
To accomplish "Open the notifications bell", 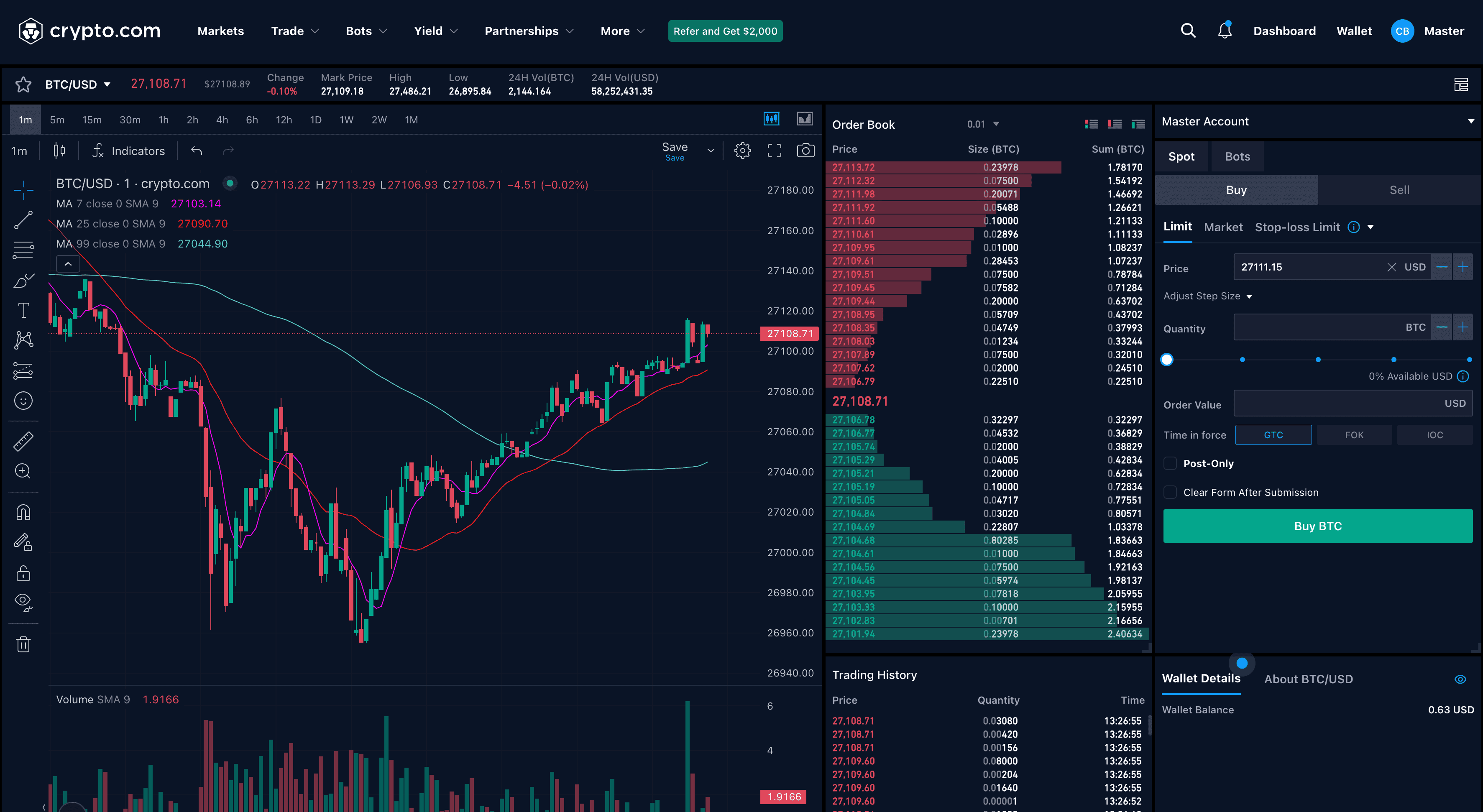I will [1225, 31].
